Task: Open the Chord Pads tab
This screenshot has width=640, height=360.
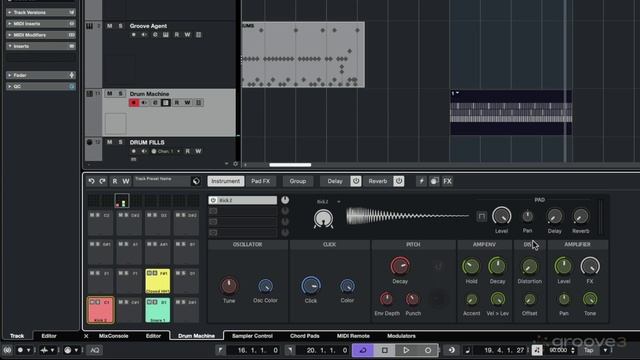Action: coord(304,336)
